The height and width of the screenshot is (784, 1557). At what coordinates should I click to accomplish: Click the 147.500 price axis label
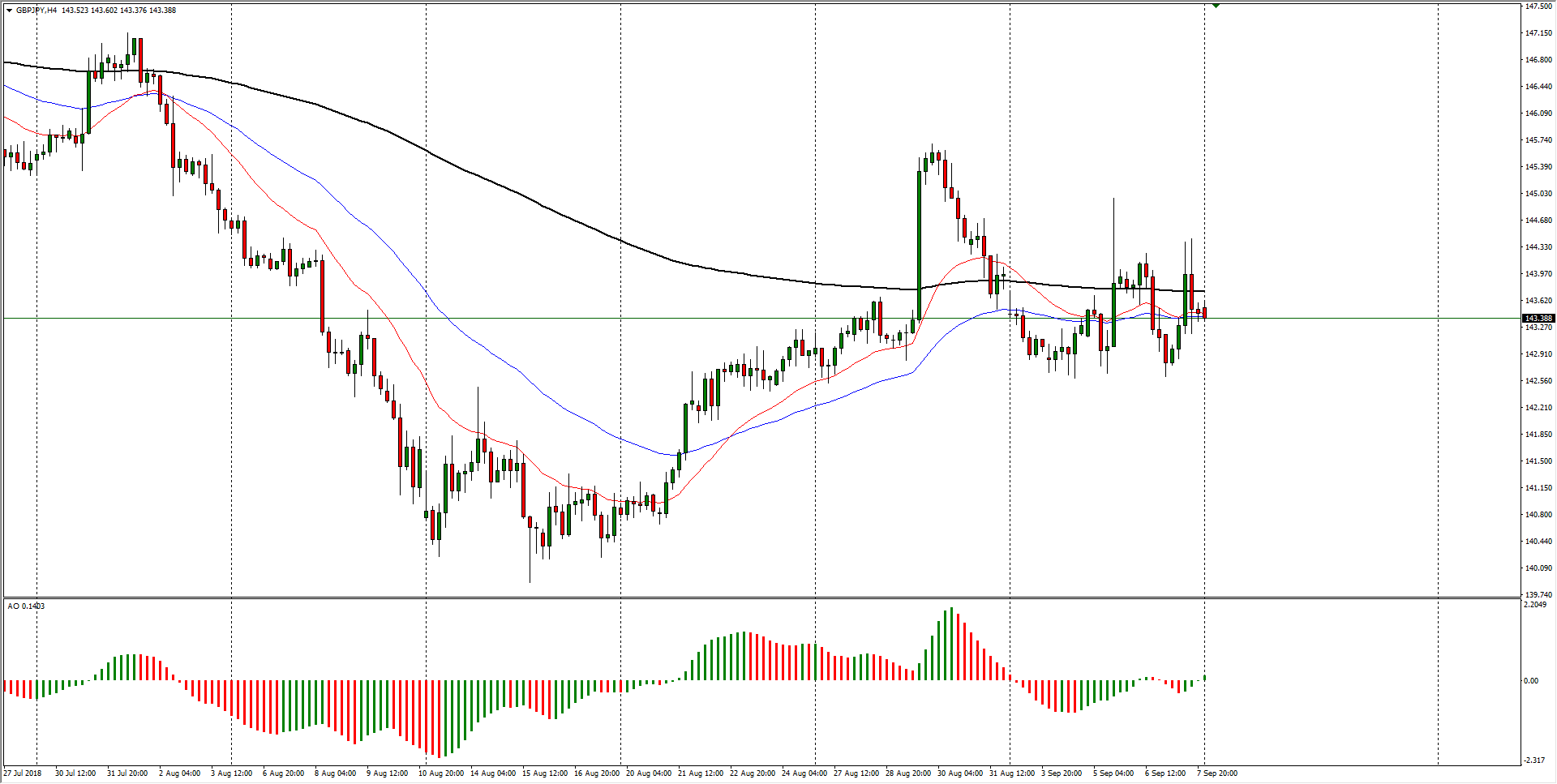point(1538,6)
